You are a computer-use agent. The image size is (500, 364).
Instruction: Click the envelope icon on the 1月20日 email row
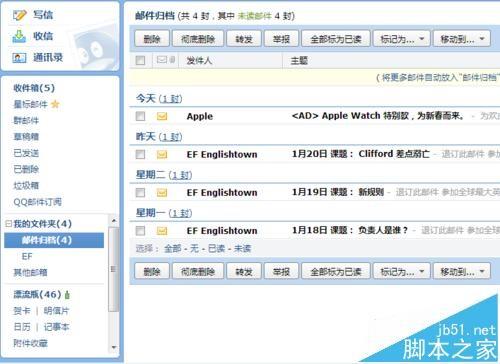tap(162, 155)
